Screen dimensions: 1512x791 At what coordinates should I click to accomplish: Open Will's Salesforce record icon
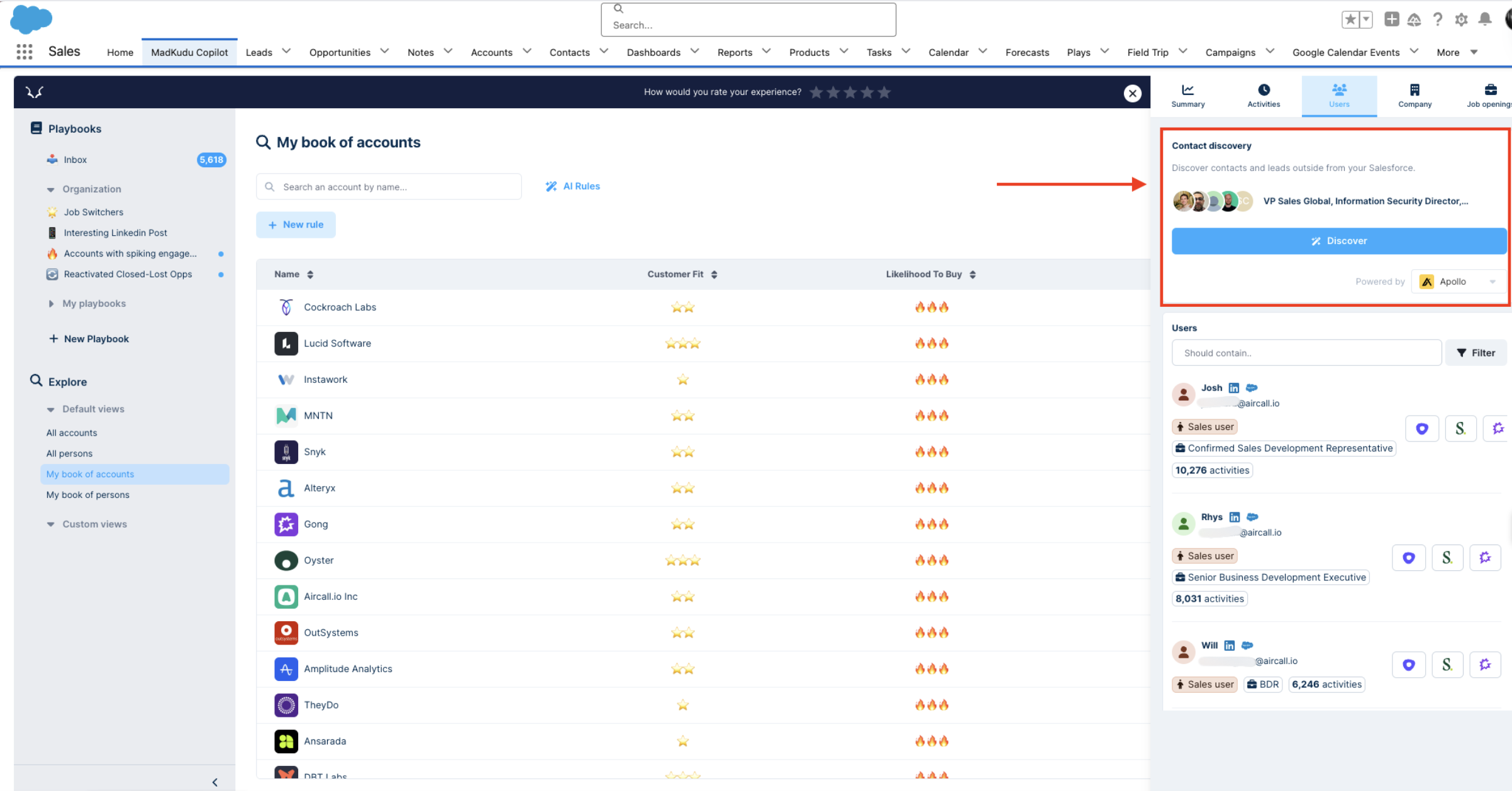tap(1247, 645)
